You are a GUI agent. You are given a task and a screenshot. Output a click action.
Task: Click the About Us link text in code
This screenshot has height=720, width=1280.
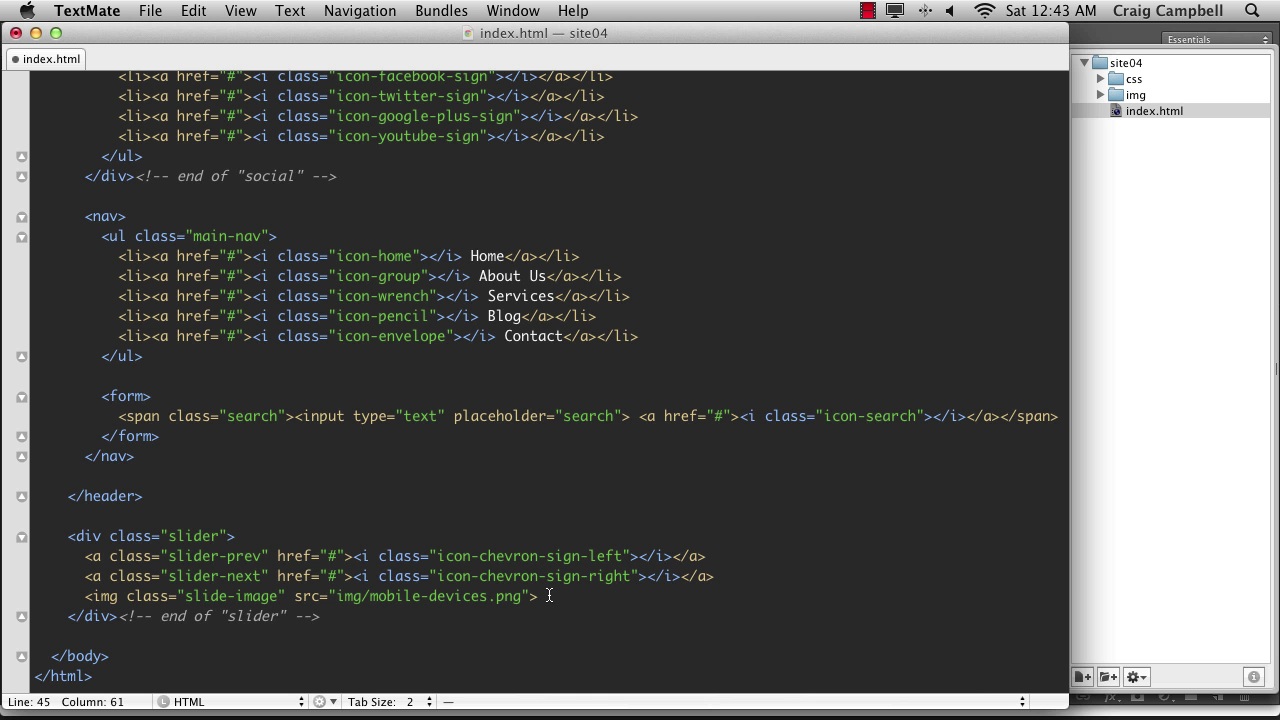(x=512, y=276)
